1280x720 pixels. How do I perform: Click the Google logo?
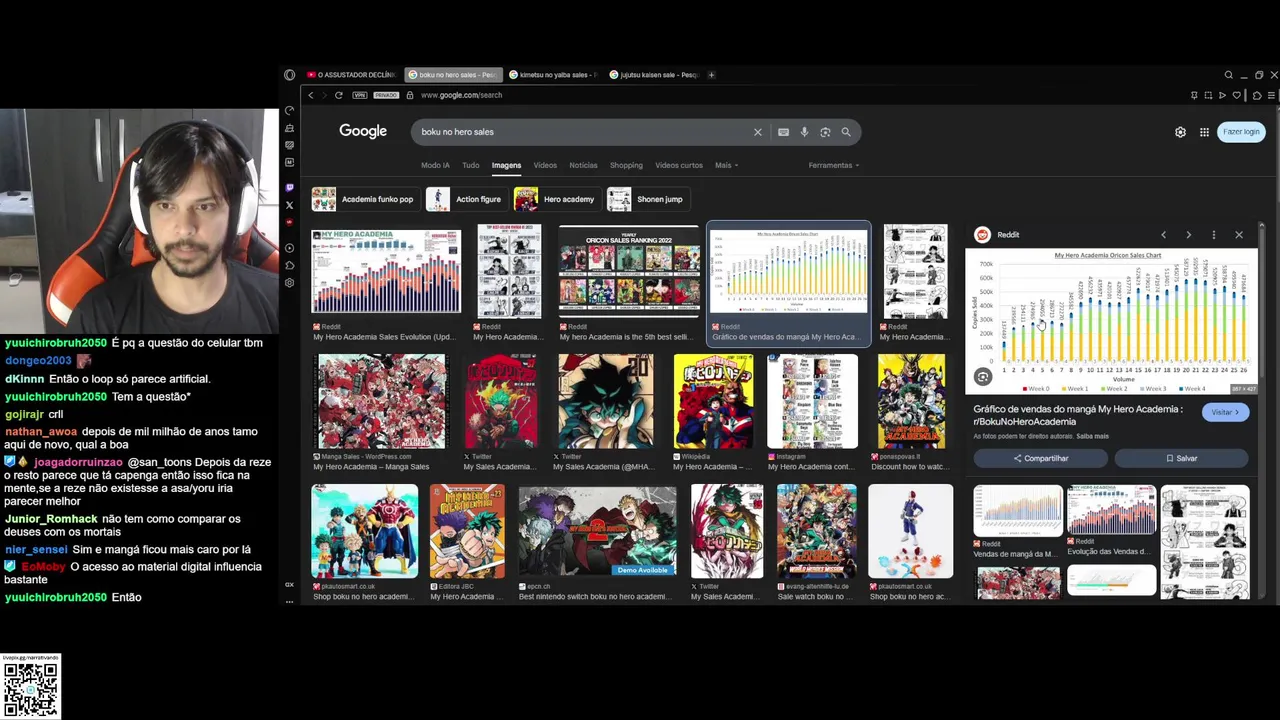363,132
